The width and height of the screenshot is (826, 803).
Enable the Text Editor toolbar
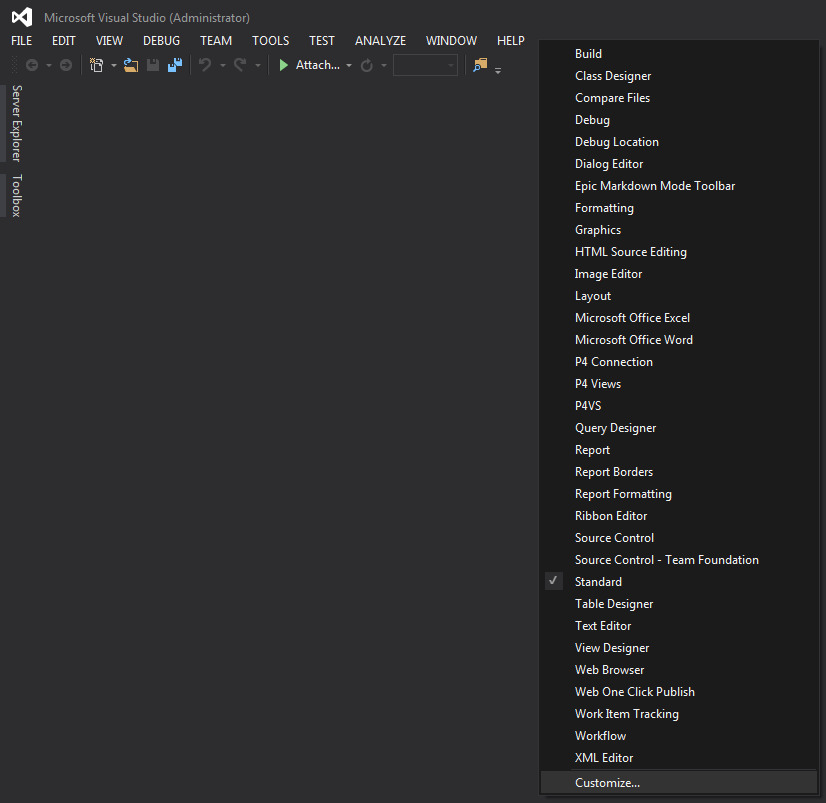tap(603, 625)
